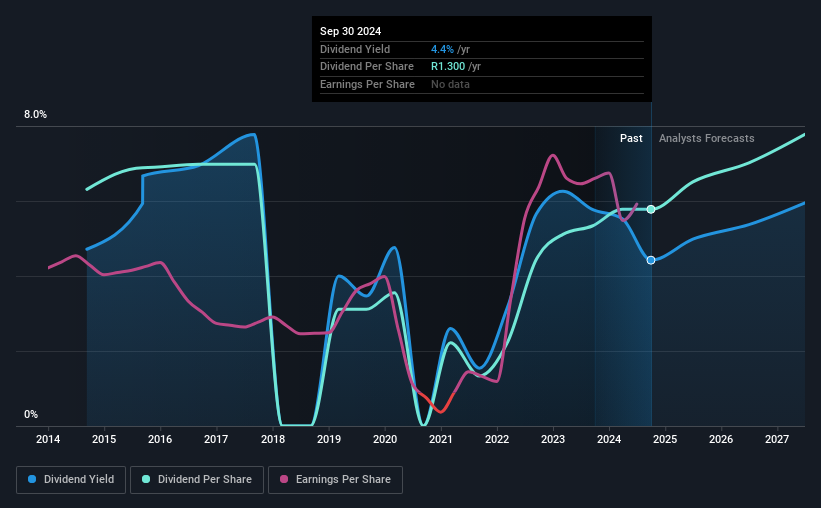Click the 2025 x-axis label
This screenshot has width=821, height=508.
coord(665,439)
